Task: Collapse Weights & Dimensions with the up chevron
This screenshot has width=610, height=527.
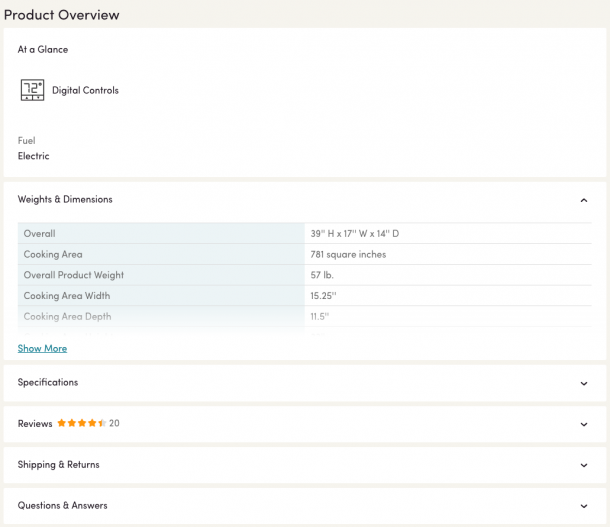Action: tap(584, 200)
